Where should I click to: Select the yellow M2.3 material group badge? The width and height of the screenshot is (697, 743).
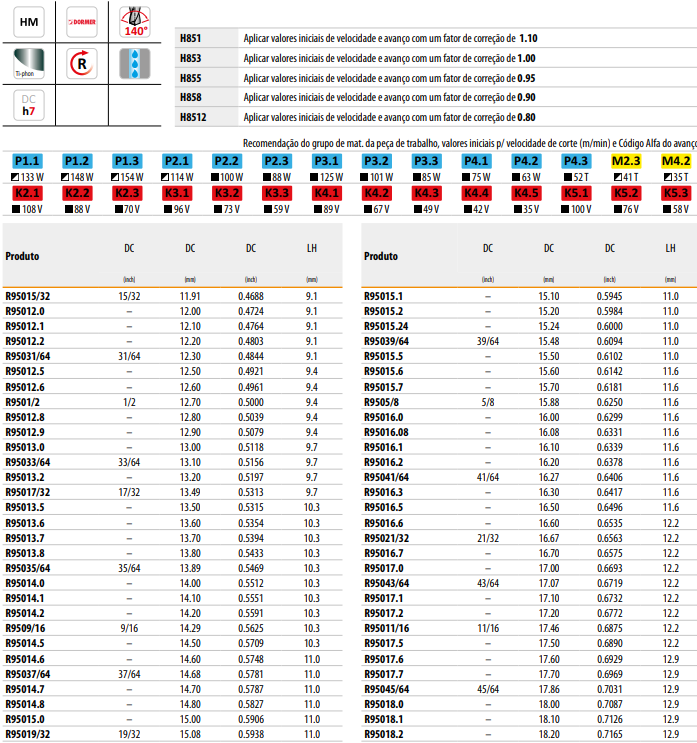click(x=626, y=161)
